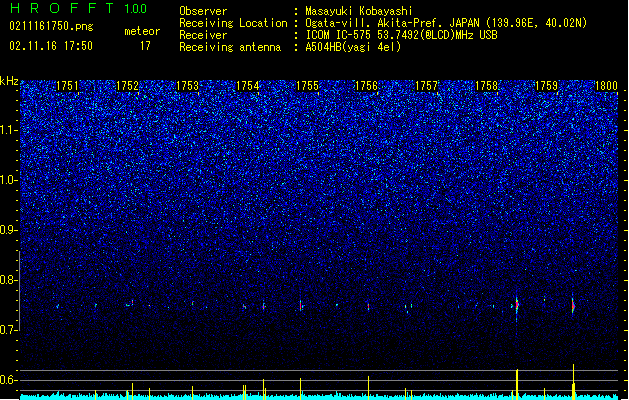
Task: Click the 1757 time marker
Action: [x=426, y=86]
